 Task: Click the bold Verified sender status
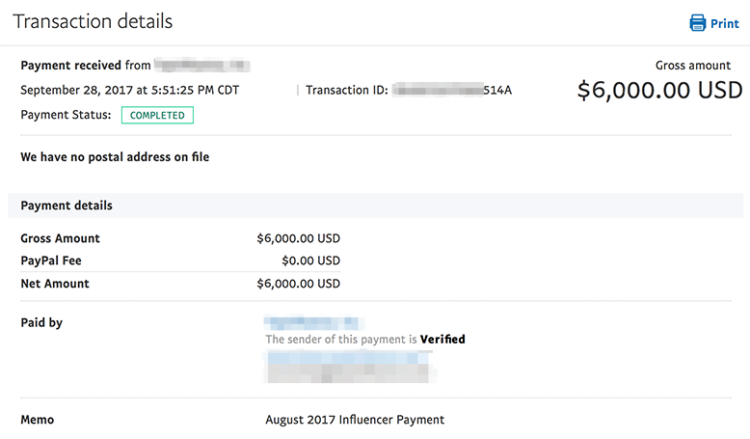click(x=442, y=339)
